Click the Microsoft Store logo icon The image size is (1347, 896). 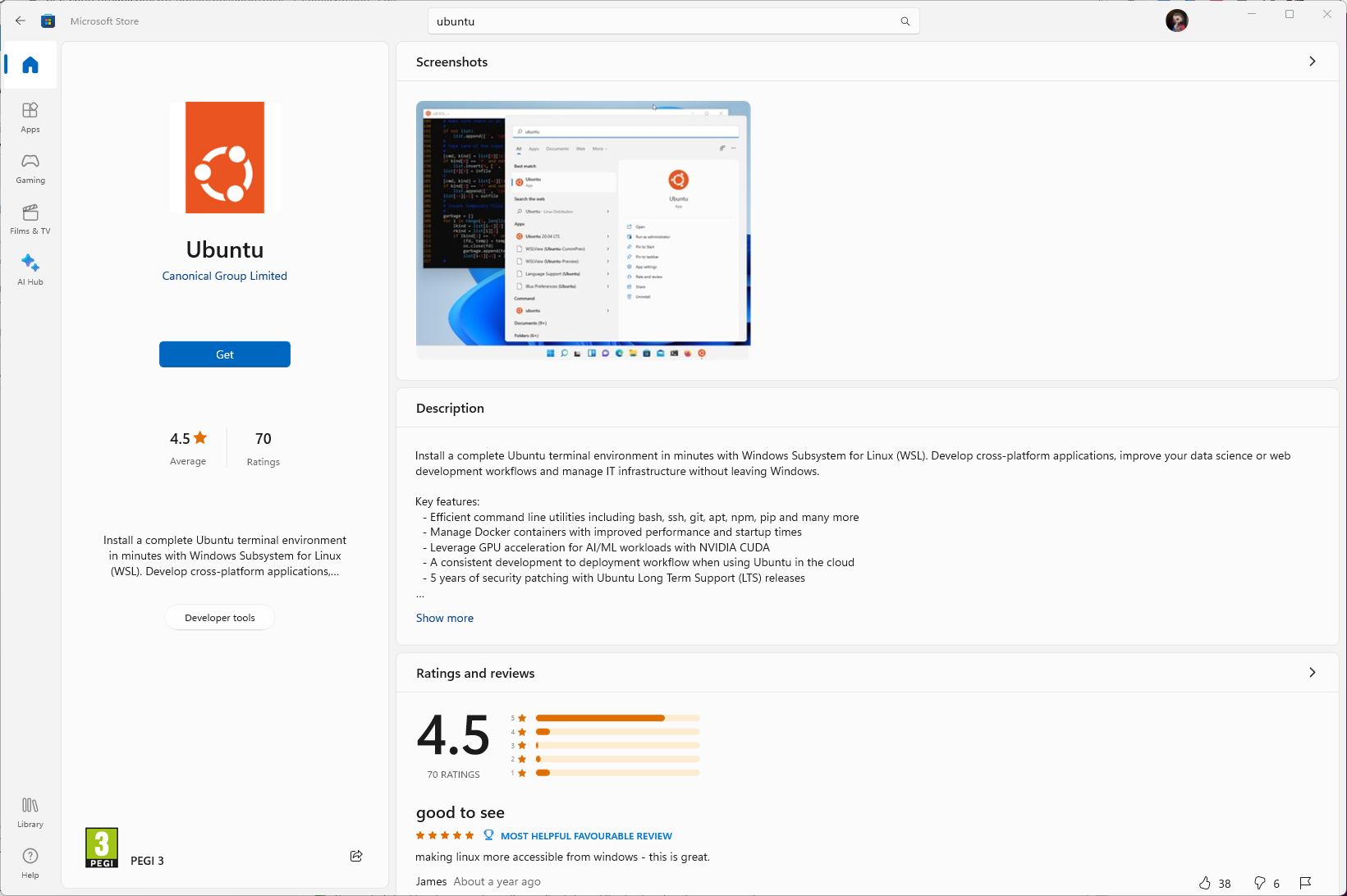pyautogui.click(x=48, y=21)
